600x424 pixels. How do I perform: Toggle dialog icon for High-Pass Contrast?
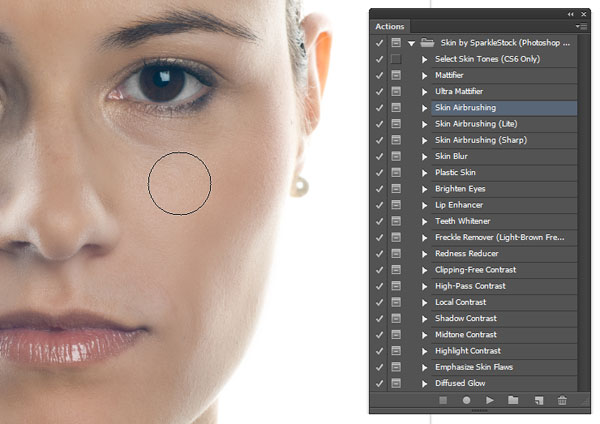click(x=396, y=286)
